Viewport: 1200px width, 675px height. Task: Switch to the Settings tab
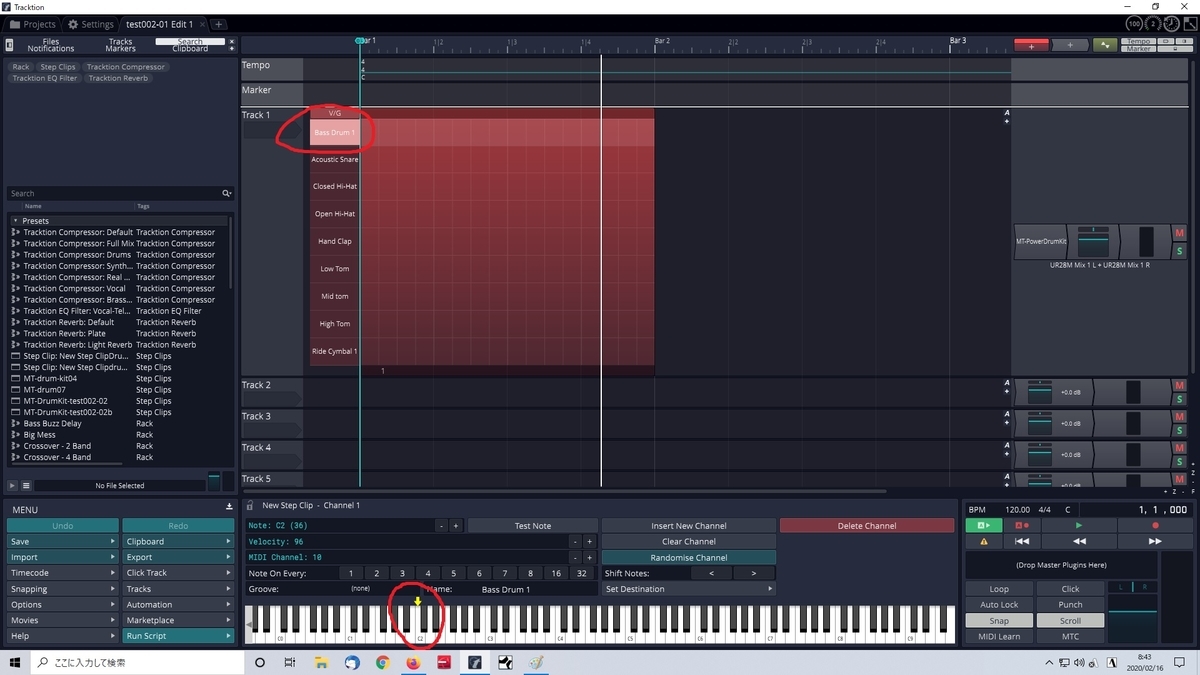91,24
